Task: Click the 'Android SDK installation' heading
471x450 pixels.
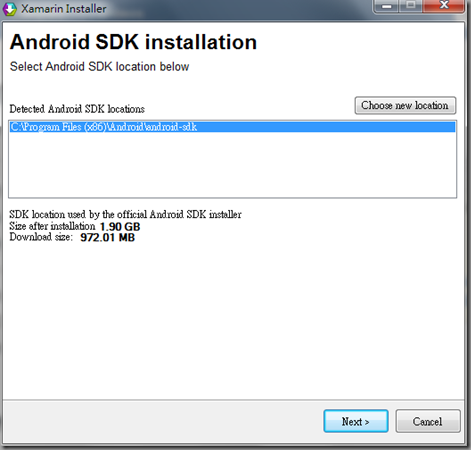Action: tap(133, 42)
